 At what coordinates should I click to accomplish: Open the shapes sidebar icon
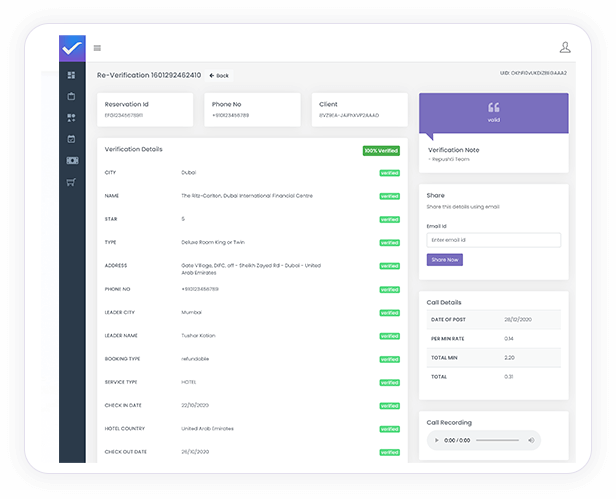(x=72, y=118)
